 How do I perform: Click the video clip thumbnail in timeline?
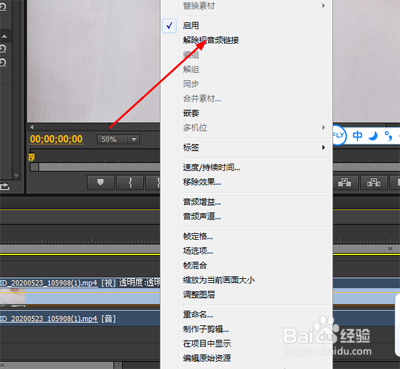pyautogui.click(x=13, y=297)
